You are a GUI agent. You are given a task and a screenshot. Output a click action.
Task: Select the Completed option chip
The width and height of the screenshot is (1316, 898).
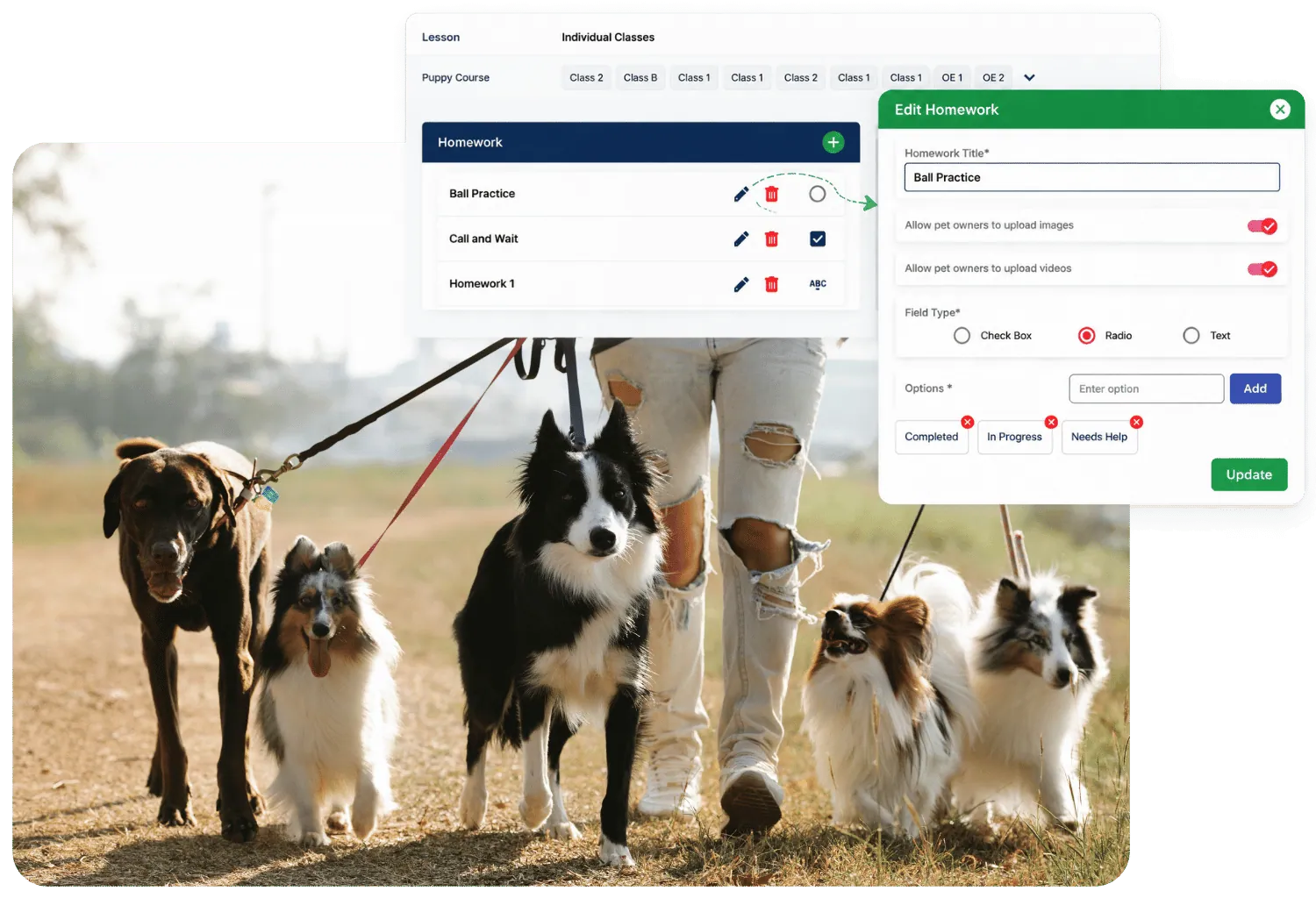tap(932, 437)
